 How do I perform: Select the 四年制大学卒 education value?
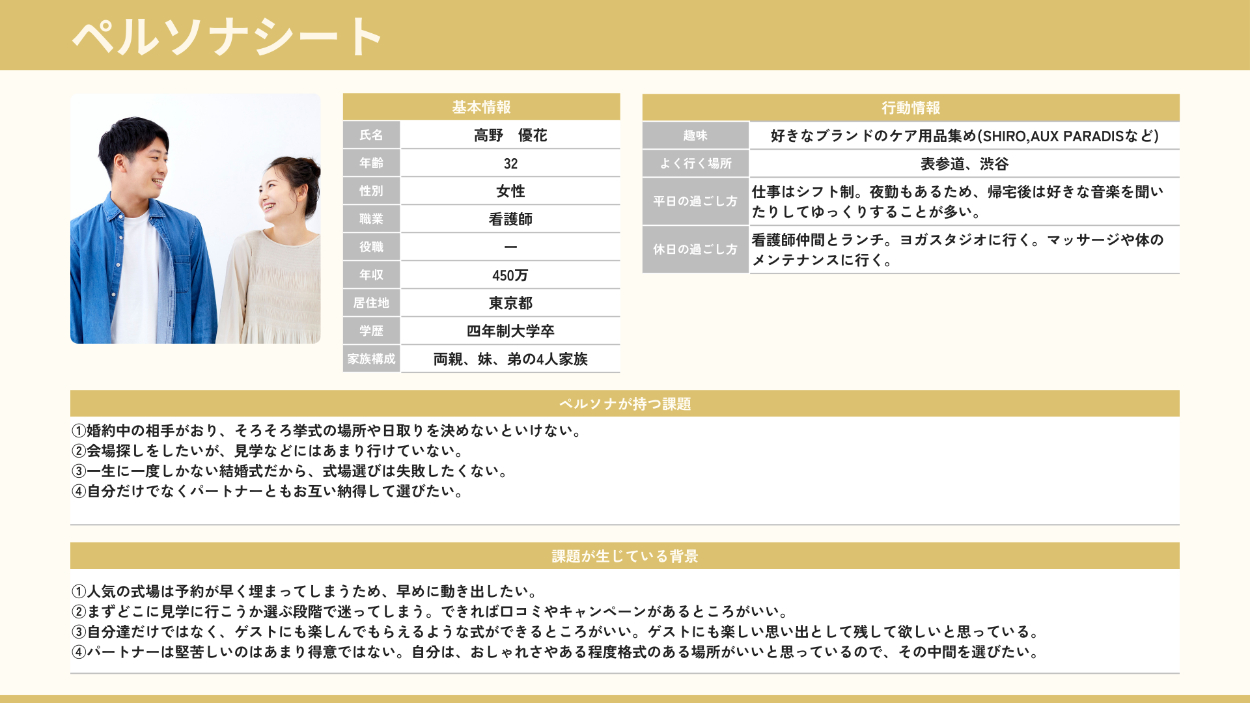click(x=510, y=331)
